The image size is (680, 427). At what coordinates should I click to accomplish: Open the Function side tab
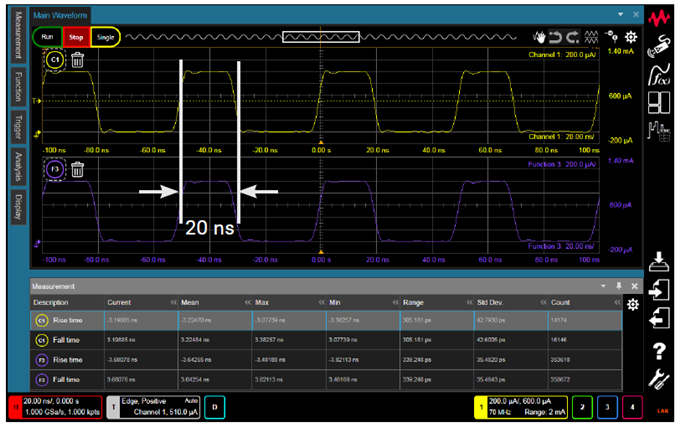(18, 87)
